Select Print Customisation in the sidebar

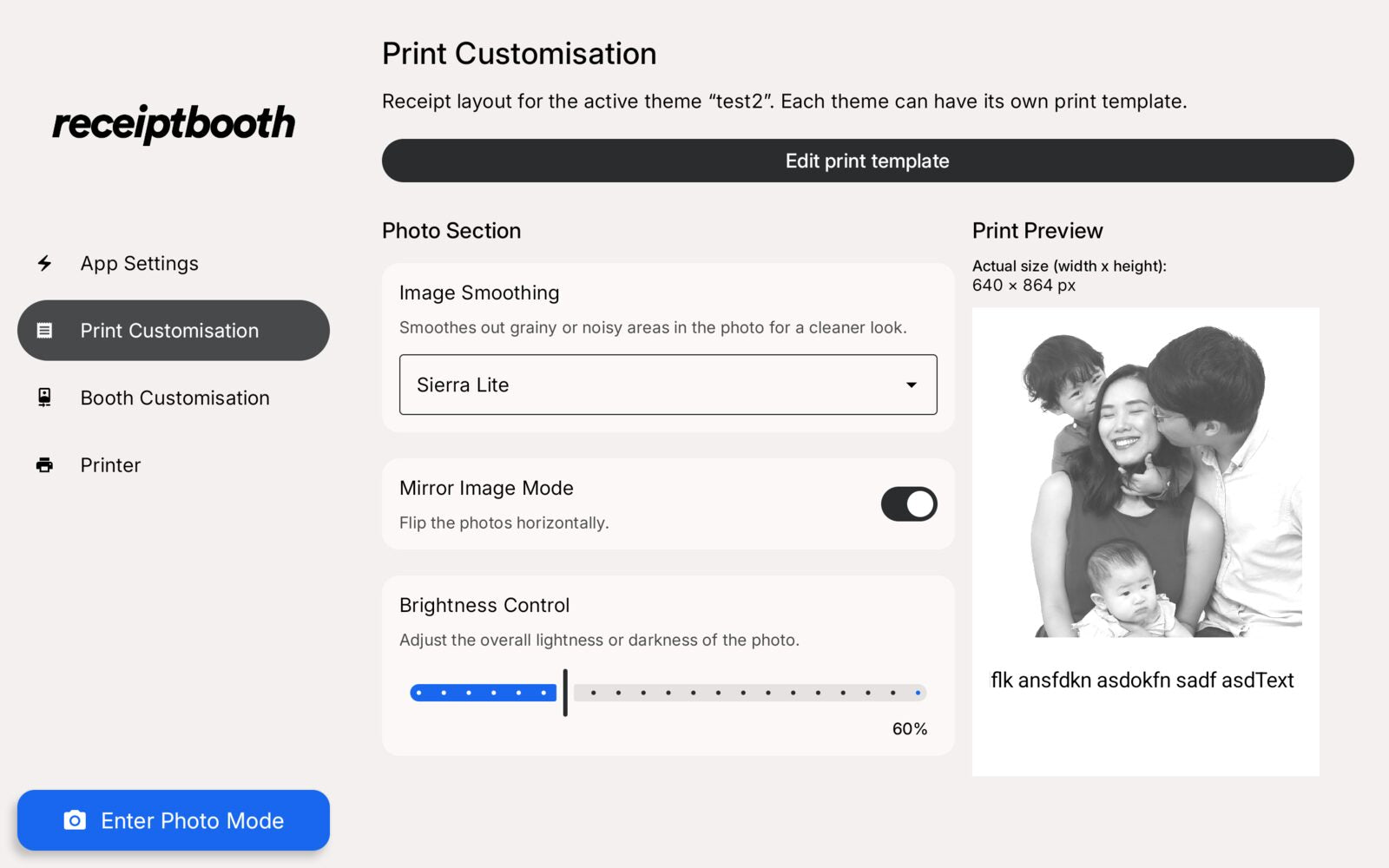click(174, 331)
